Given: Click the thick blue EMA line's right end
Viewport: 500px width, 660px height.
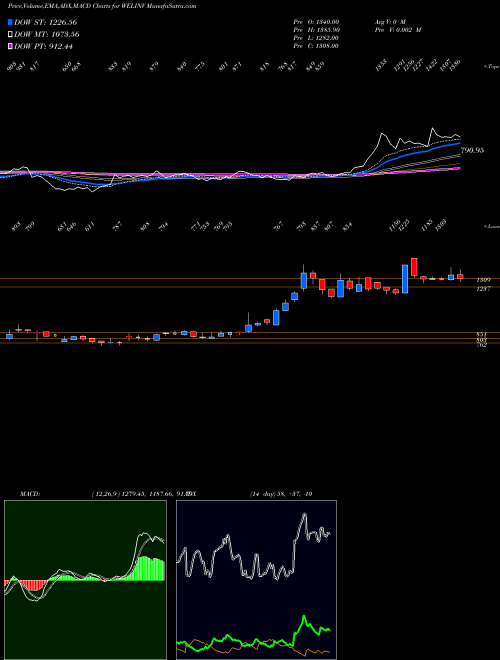Looking at the screenshot, I should tap(458, 144).
